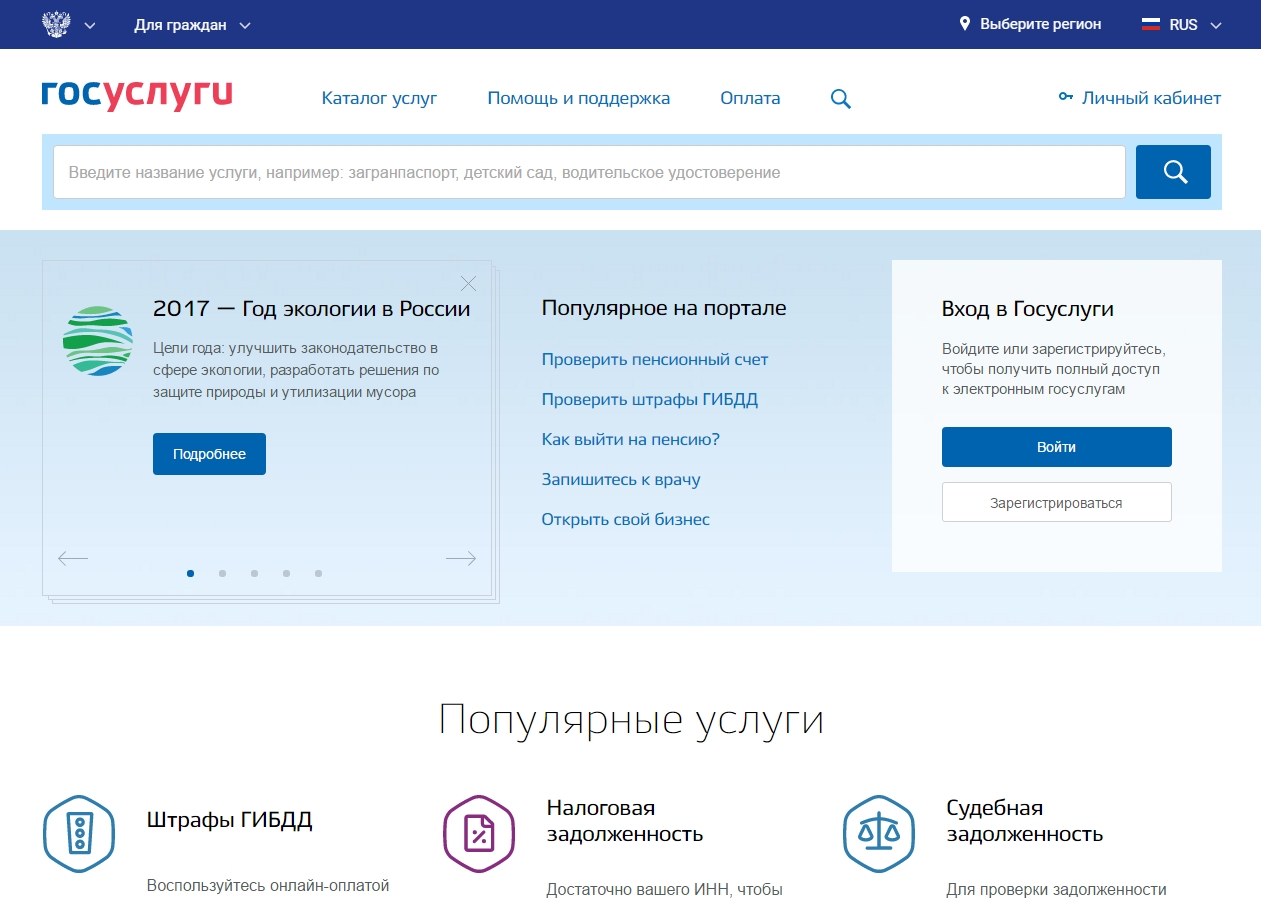Open Каталог услуг menu item
The width and height of the screenshot is (1261, 899).
pos(379,98)
